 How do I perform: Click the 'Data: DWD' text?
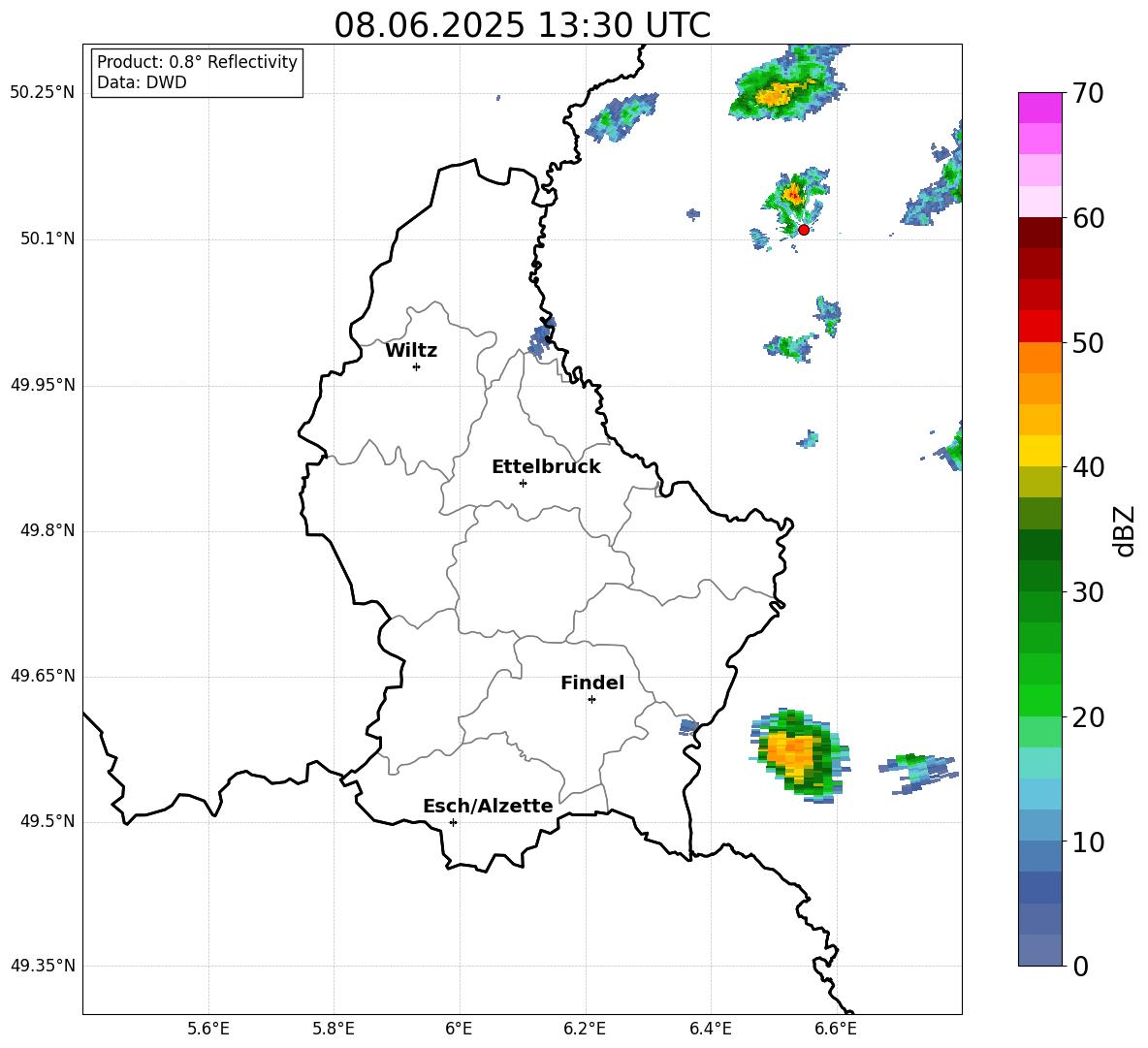pos(142,82)
